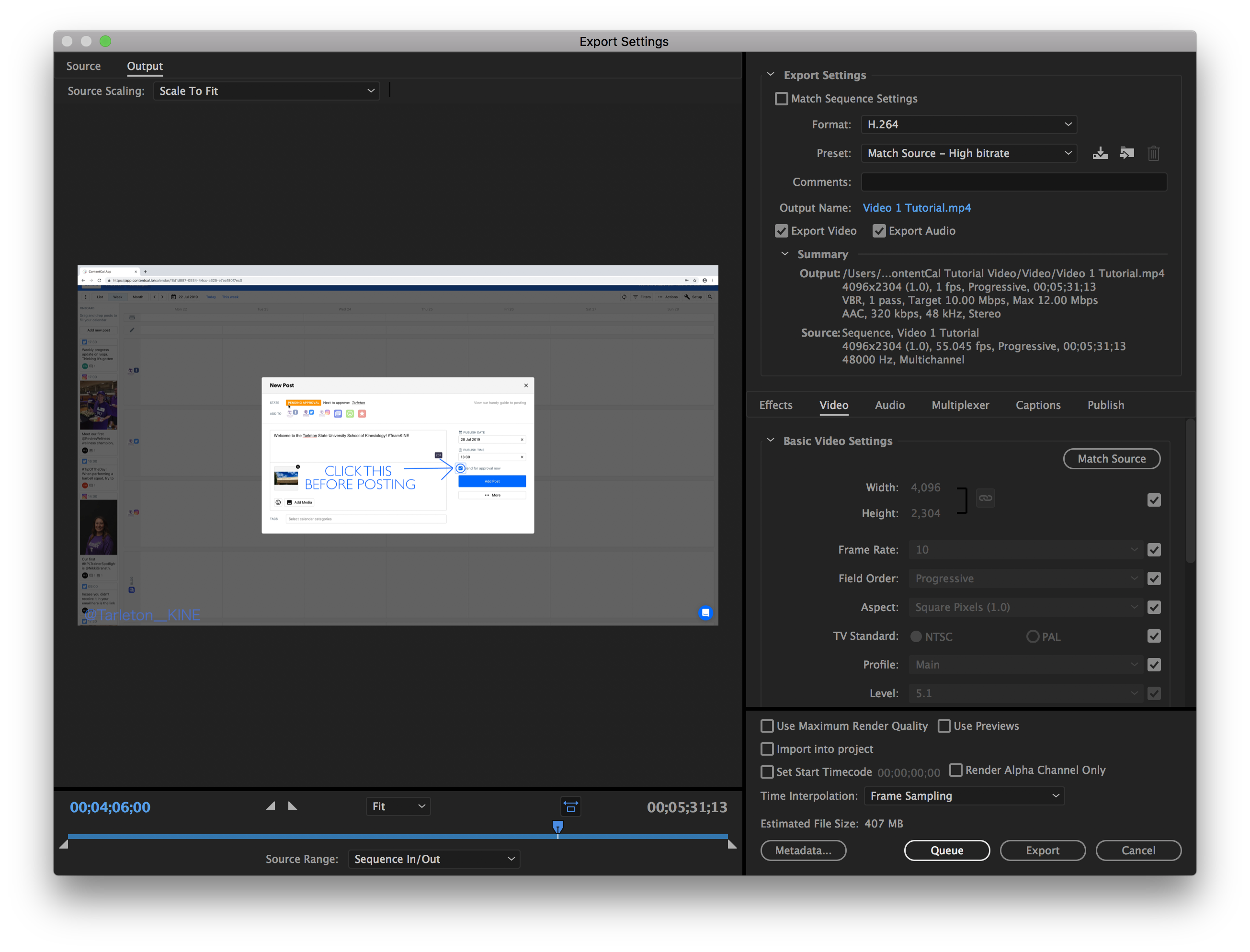Open the Source Scaling dropdown

(266, 91)
